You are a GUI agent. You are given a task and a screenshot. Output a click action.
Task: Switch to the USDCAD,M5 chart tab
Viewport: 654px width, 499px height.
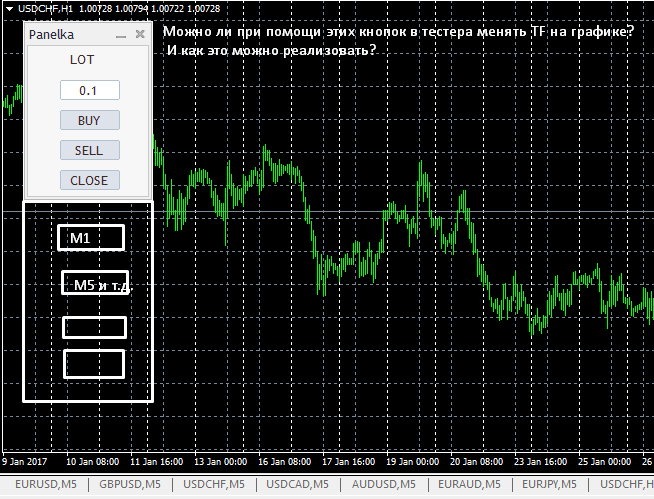[297, 484]
